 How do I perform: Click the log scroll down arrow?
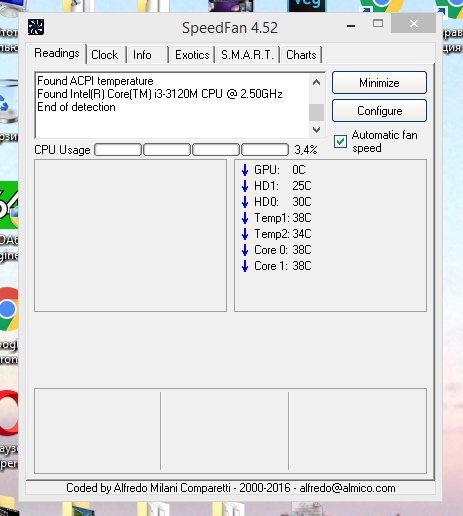coord(316,130)
